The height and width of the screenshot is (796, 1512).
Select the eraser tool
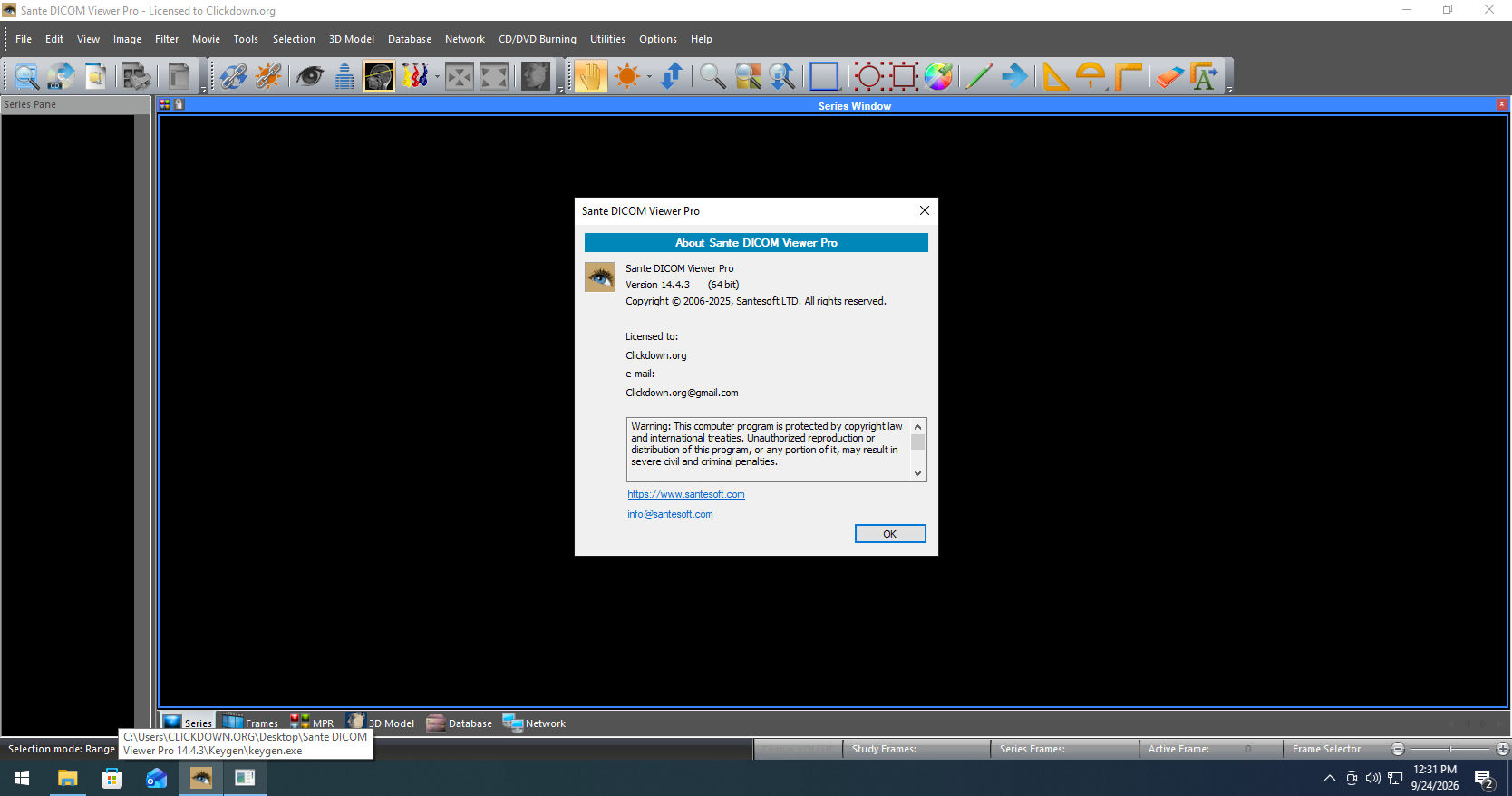point(1169,76)
